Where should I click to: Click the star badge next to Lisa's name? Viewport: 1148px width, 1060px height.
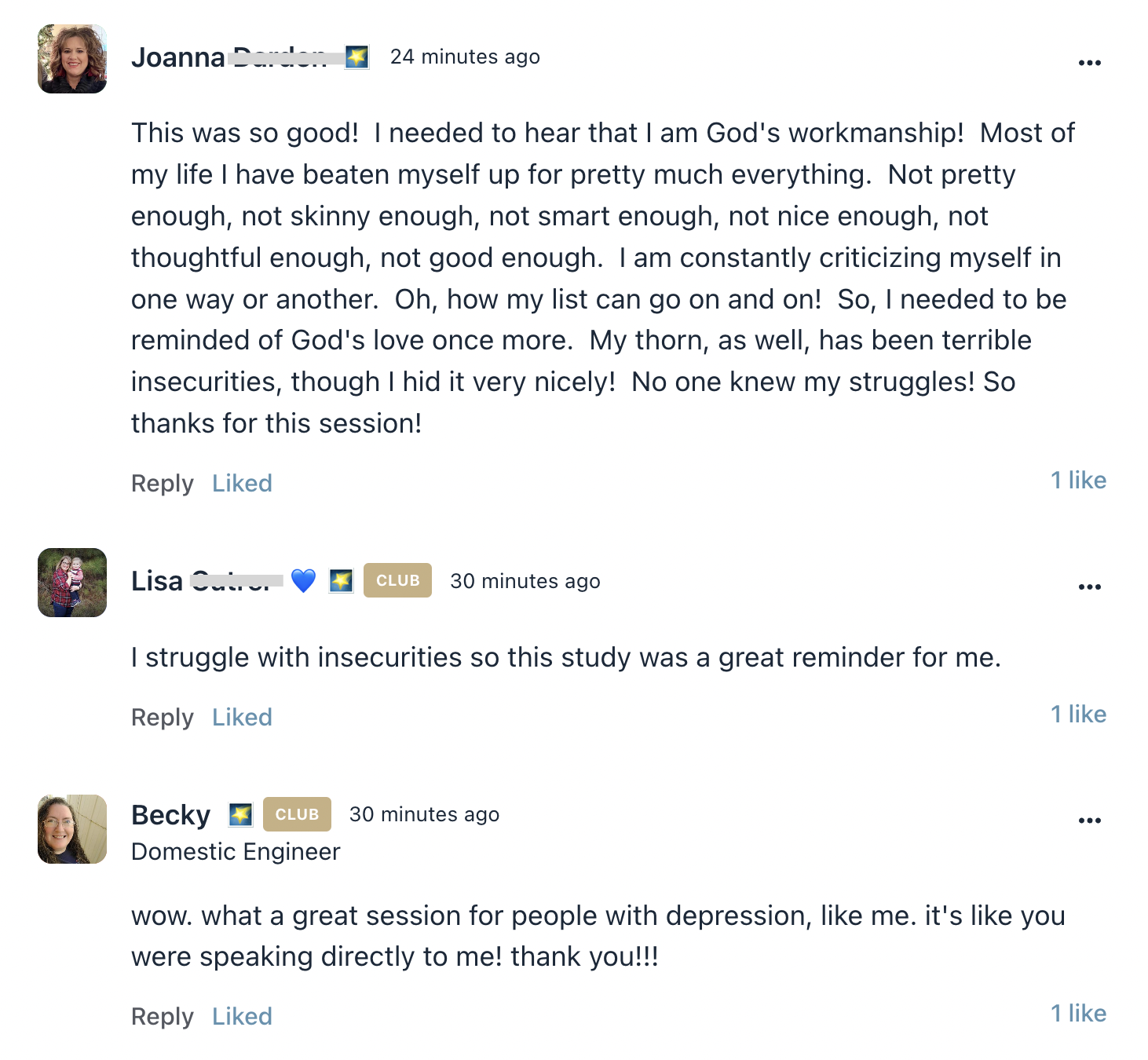pyautogui.click(x=341, y=581)
